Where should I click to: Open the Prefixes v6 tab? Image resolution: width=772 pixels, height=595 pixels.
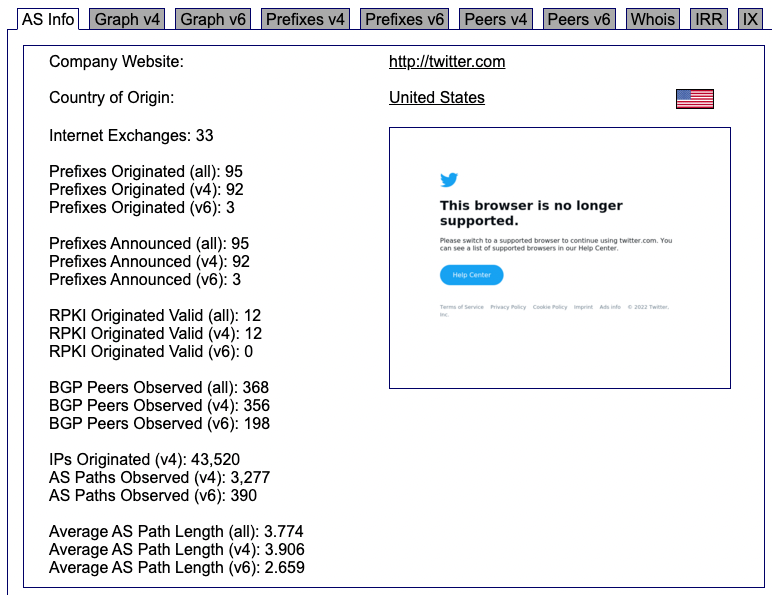[x=404, y=19]
